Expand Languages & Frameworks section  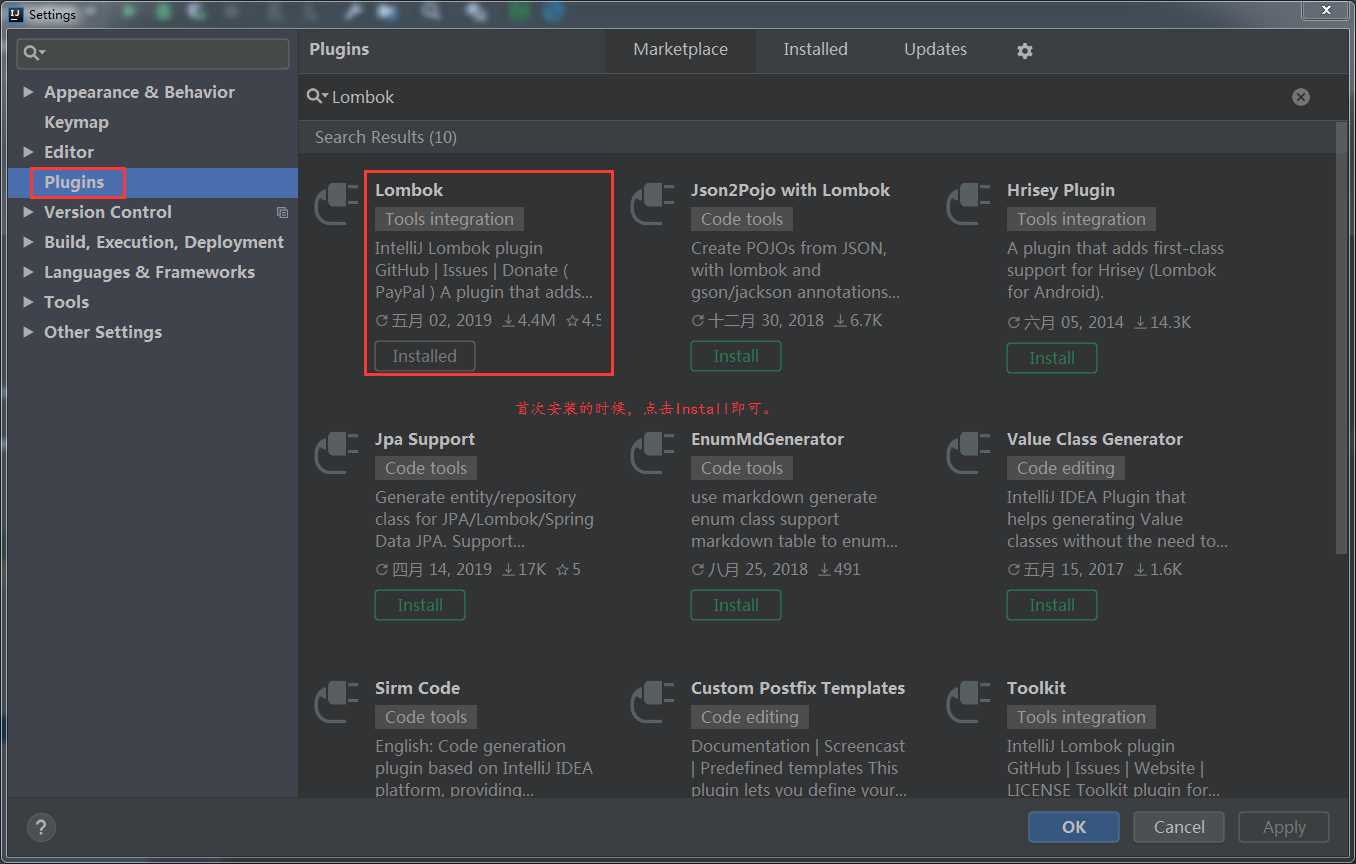tap(28, 272)
